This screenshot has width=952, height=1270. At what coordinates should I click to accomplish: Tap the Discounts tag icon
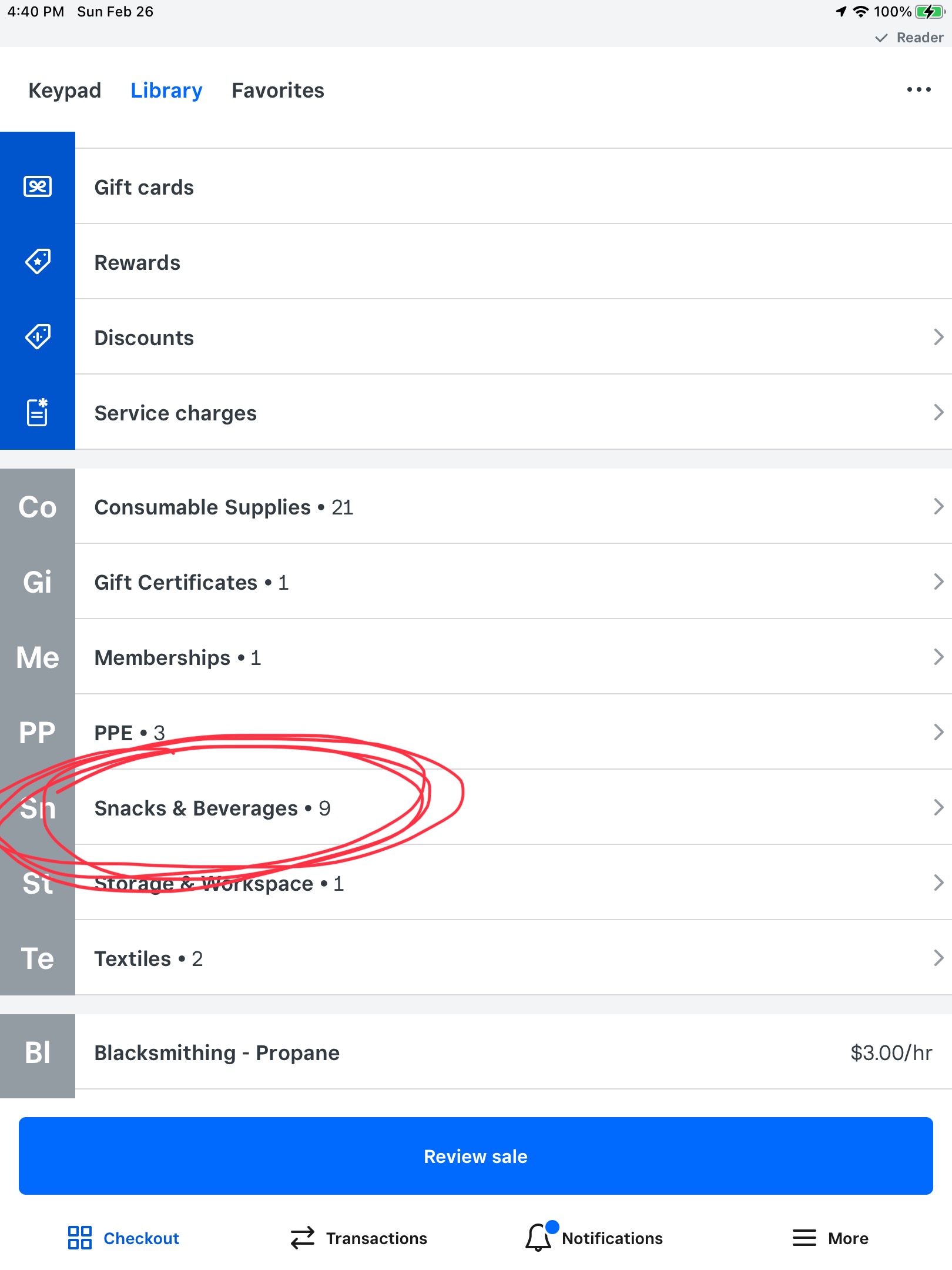coord(38,337)
